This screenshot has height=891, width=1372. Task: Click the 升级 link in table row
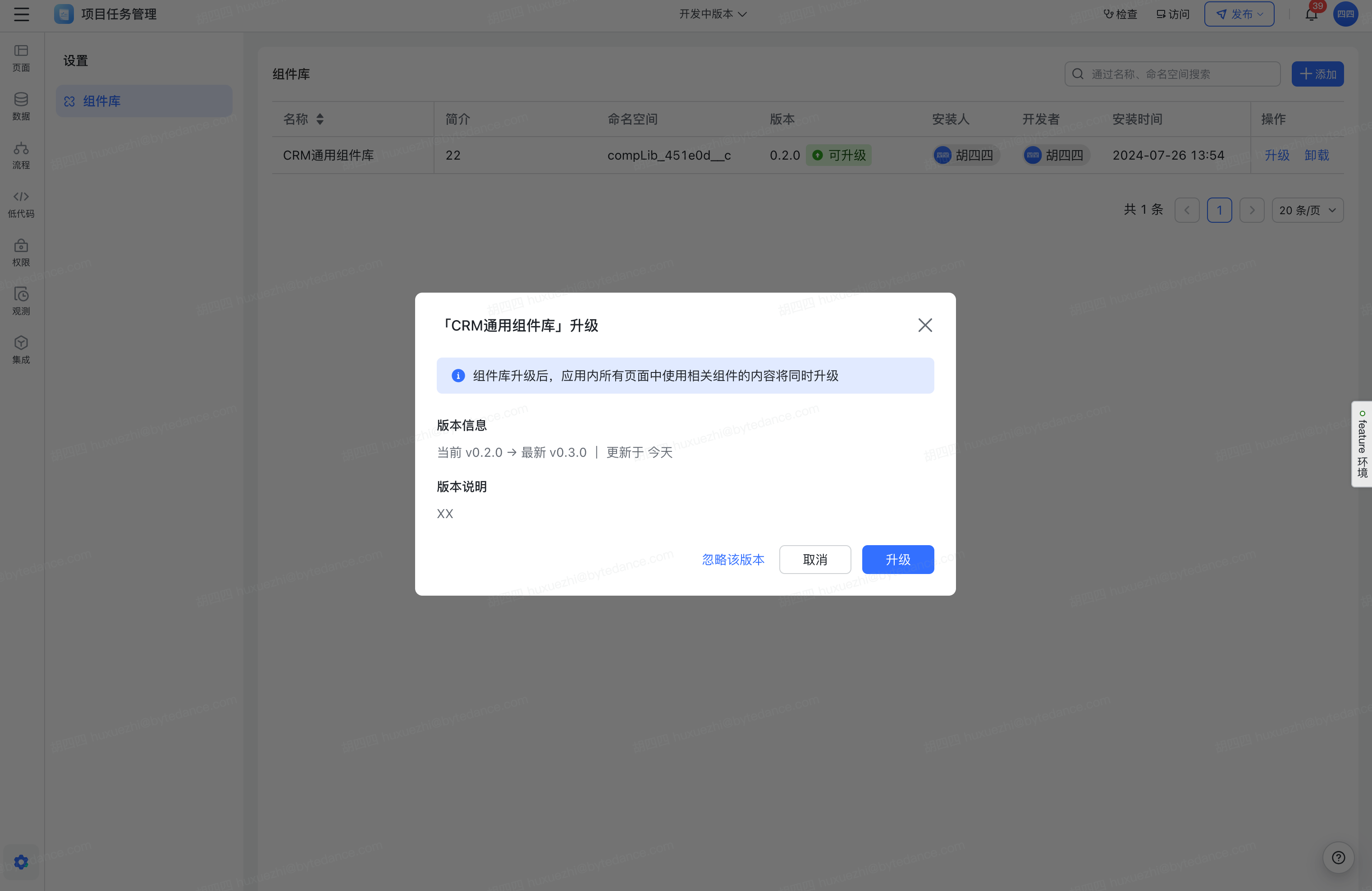click(1276, 155)
